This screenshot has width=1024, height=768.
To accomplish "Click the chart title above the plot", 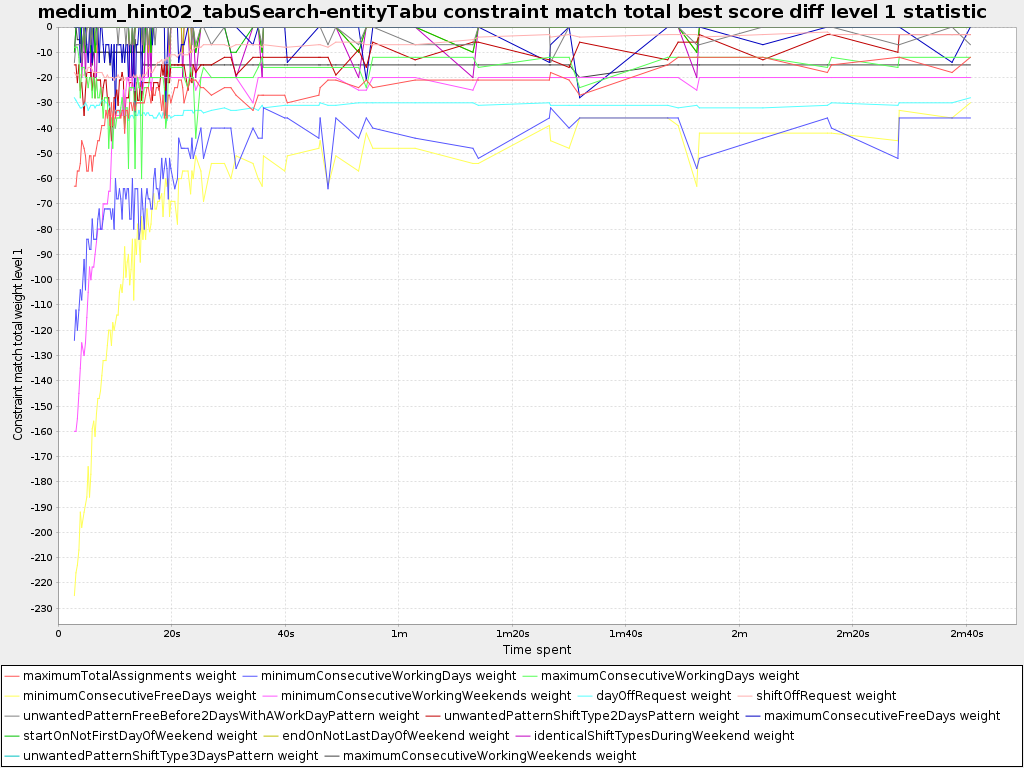I will (x=510, y=13).
